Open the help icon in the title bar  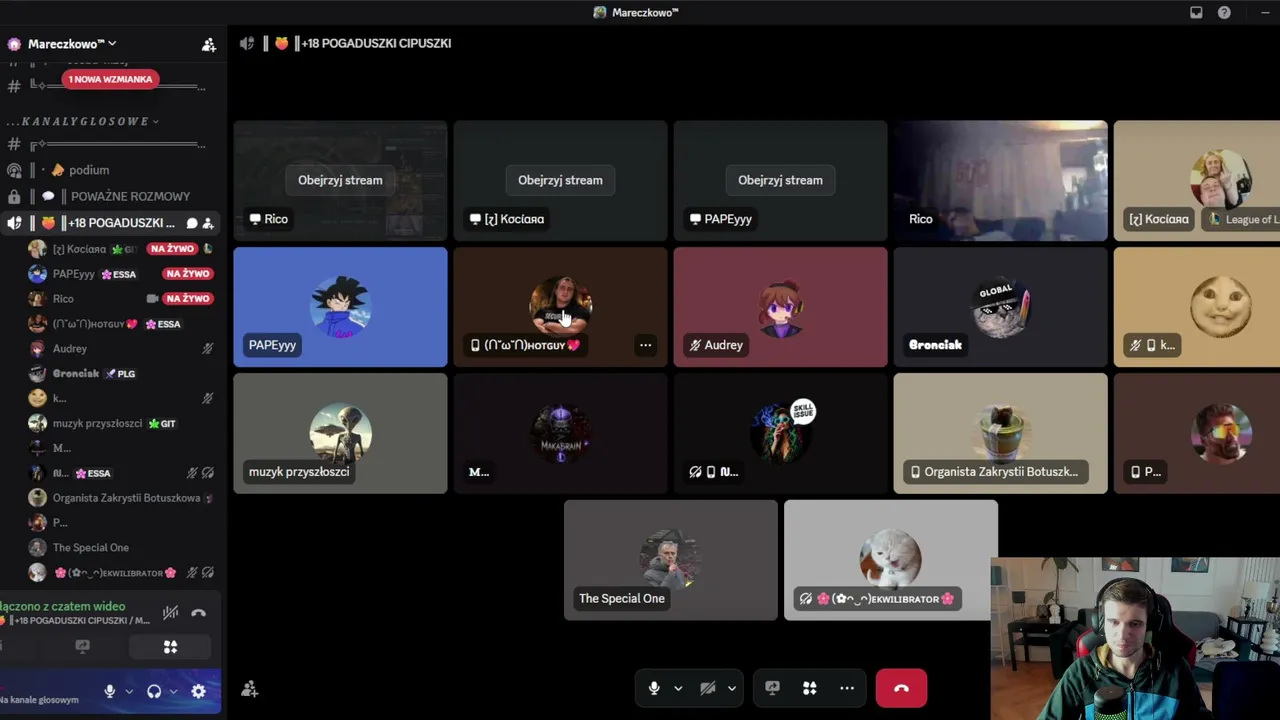pyautogui.click(x=1224, y=12)
